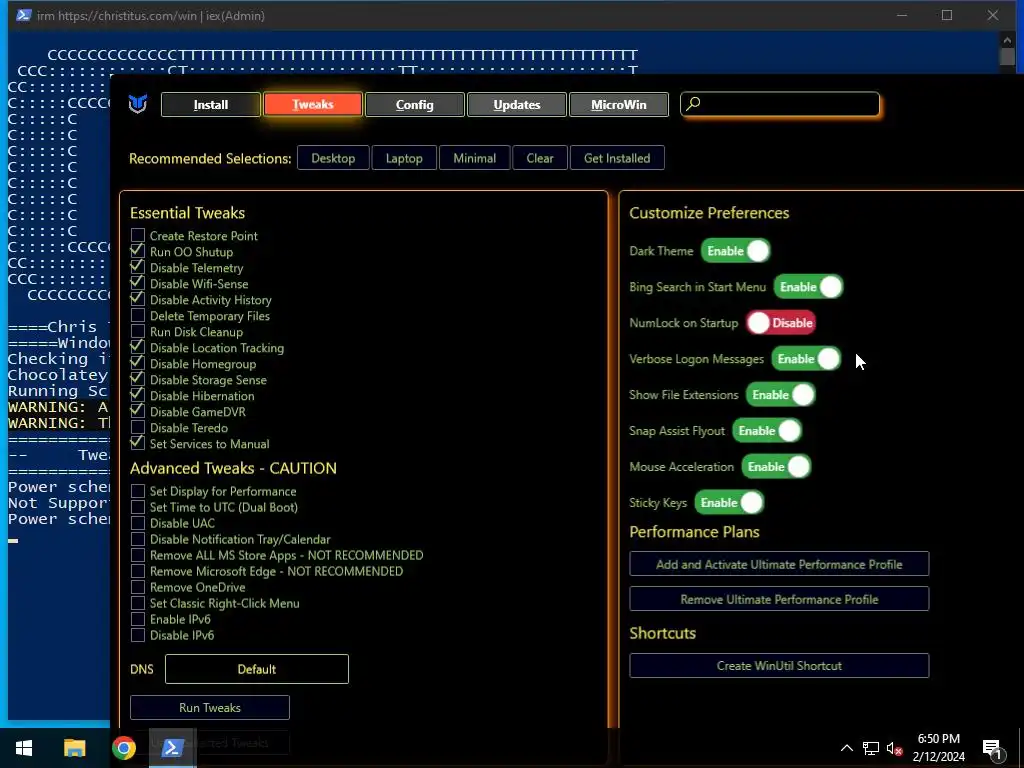Uncheck Run OO Shutup
This screenshot has height=768, width=1024.
point(138,251)
